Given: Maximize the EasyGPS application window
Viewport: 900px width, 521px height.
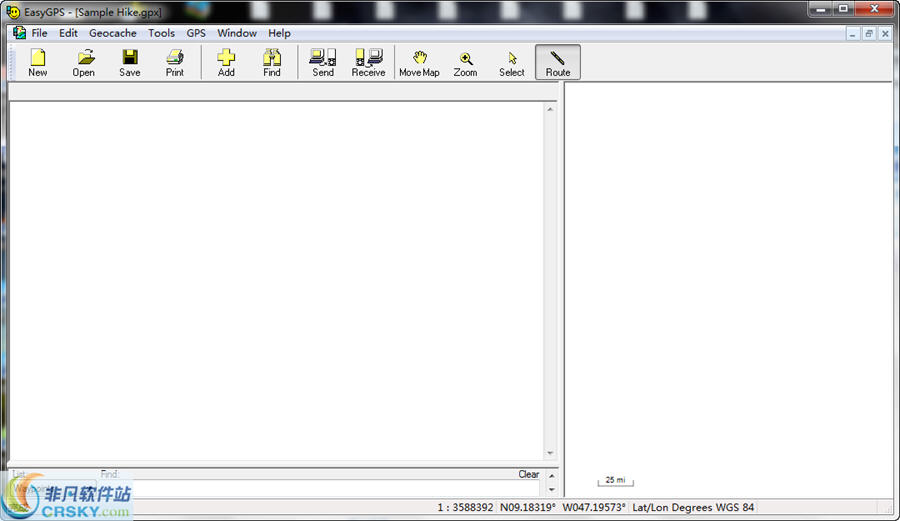Looking at the screenshot, I should click(x=843, y=9).
